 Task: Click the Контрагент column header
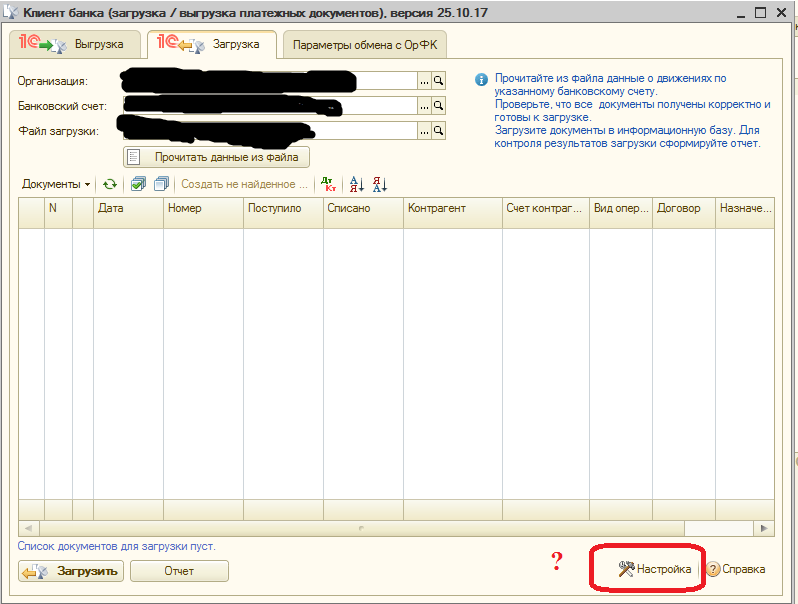[x=453, y=213]
